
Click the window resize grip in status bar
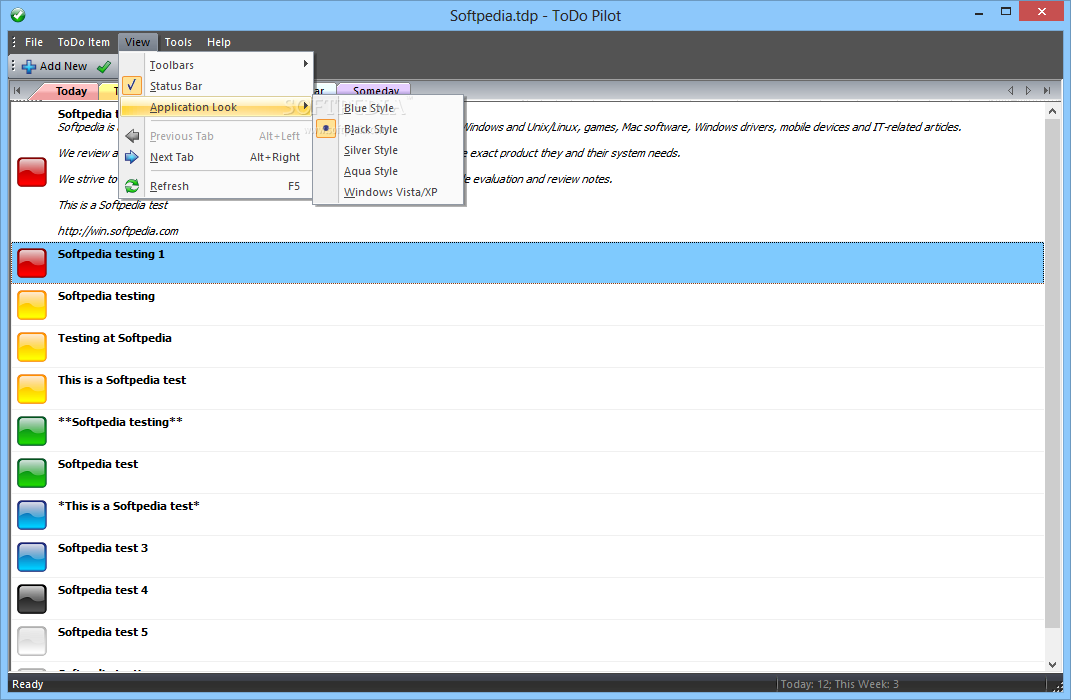[x=1057, y=686]
